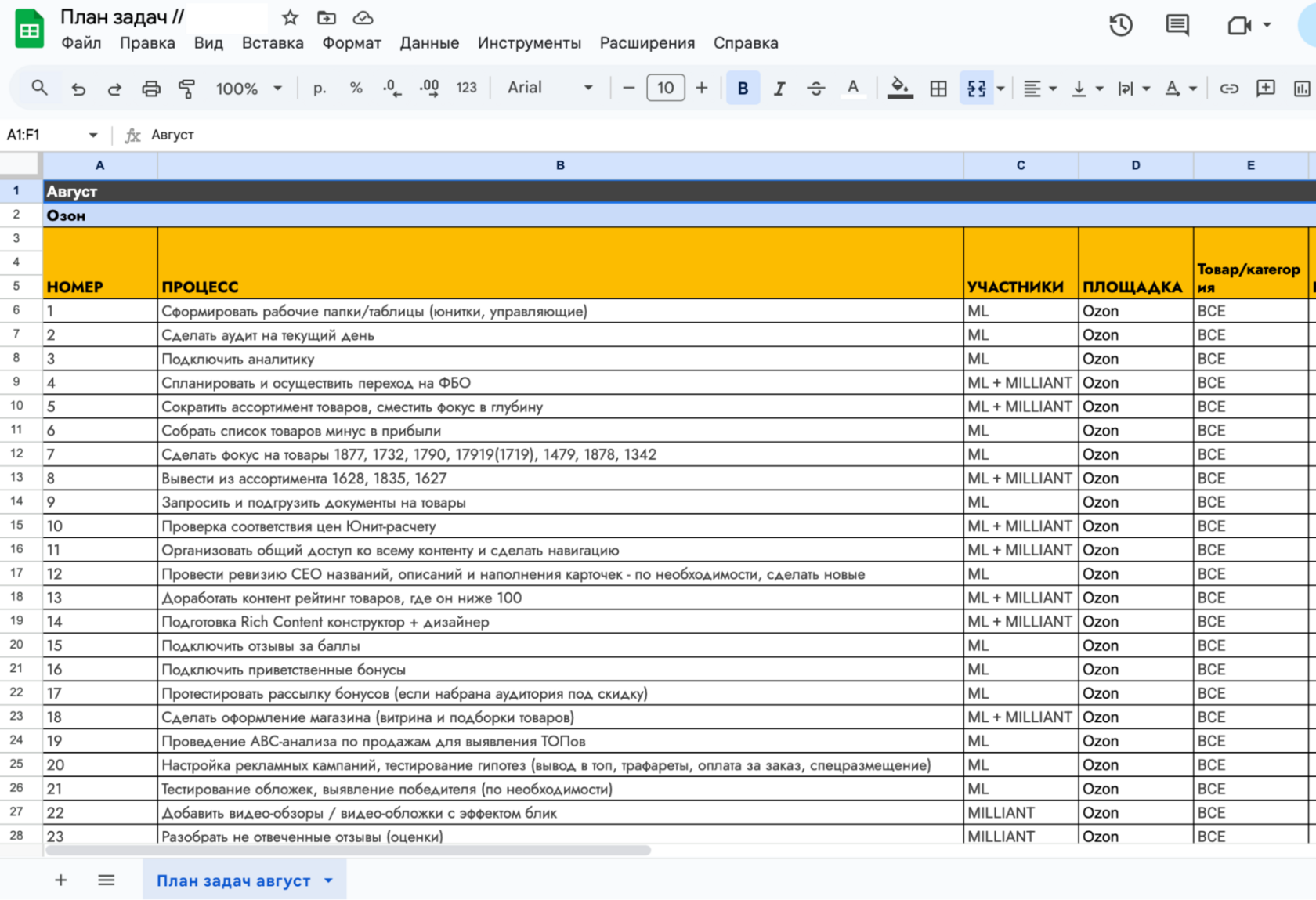
Task: Open the comments history icon
Action: click(1177, 25)
